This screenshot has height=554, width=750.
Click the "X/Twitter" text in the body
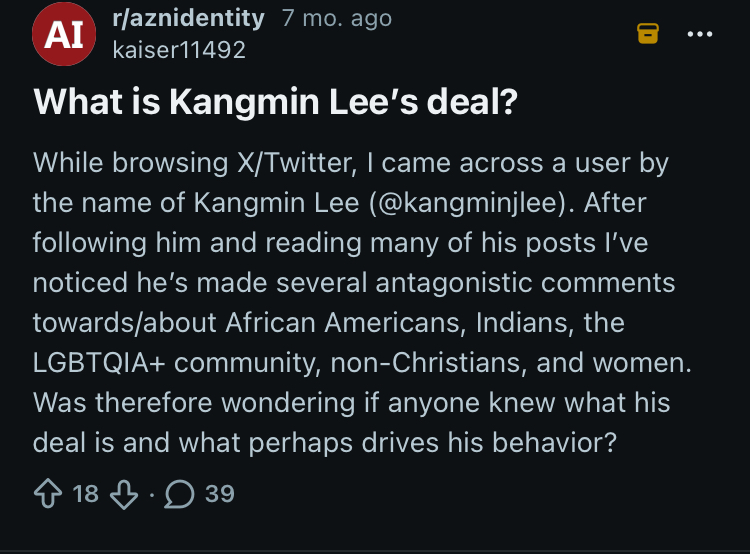pyautogui.click(x=297, y=163)
